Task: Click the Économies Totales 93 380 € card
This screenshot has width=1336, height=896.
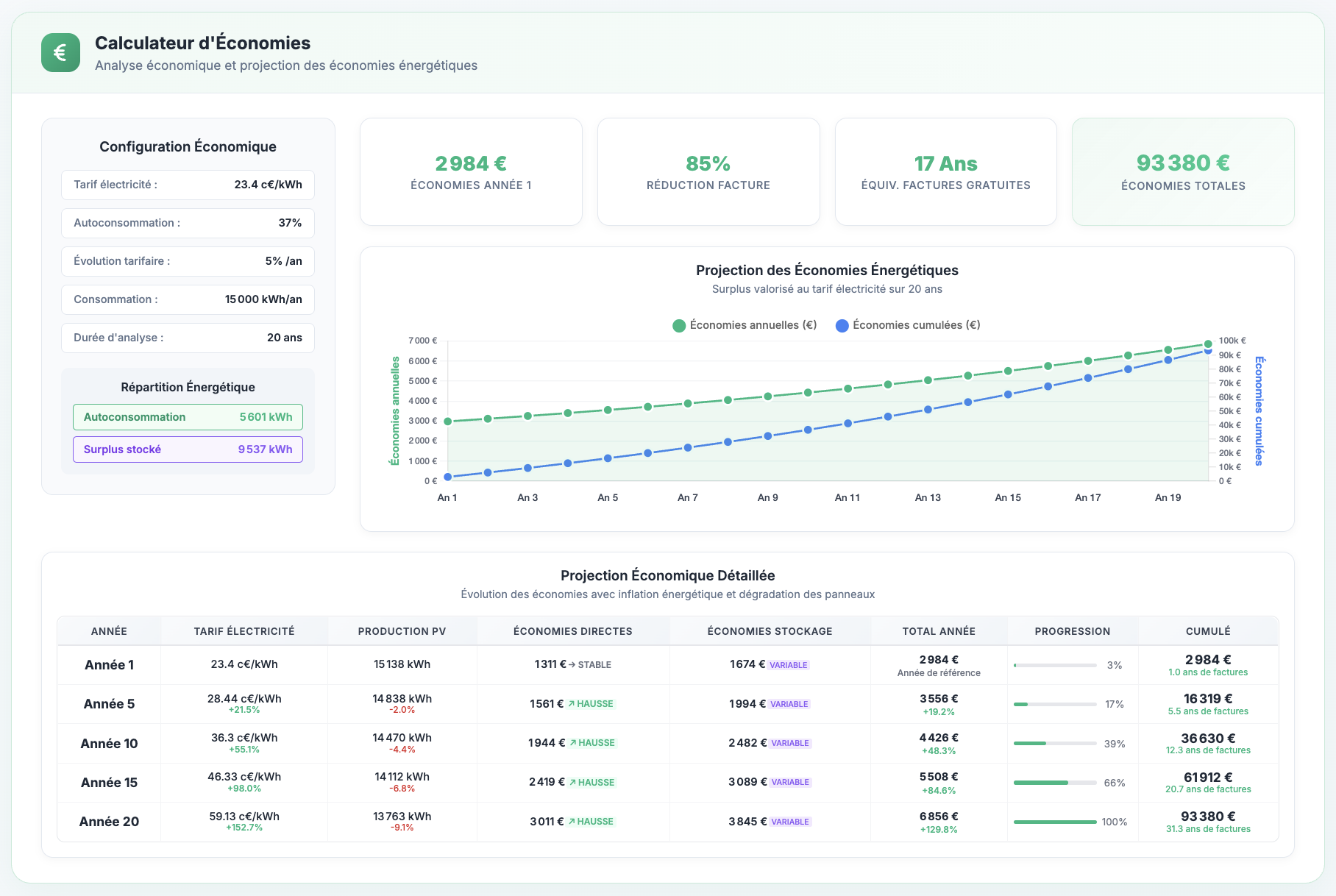Action: 1182,172
